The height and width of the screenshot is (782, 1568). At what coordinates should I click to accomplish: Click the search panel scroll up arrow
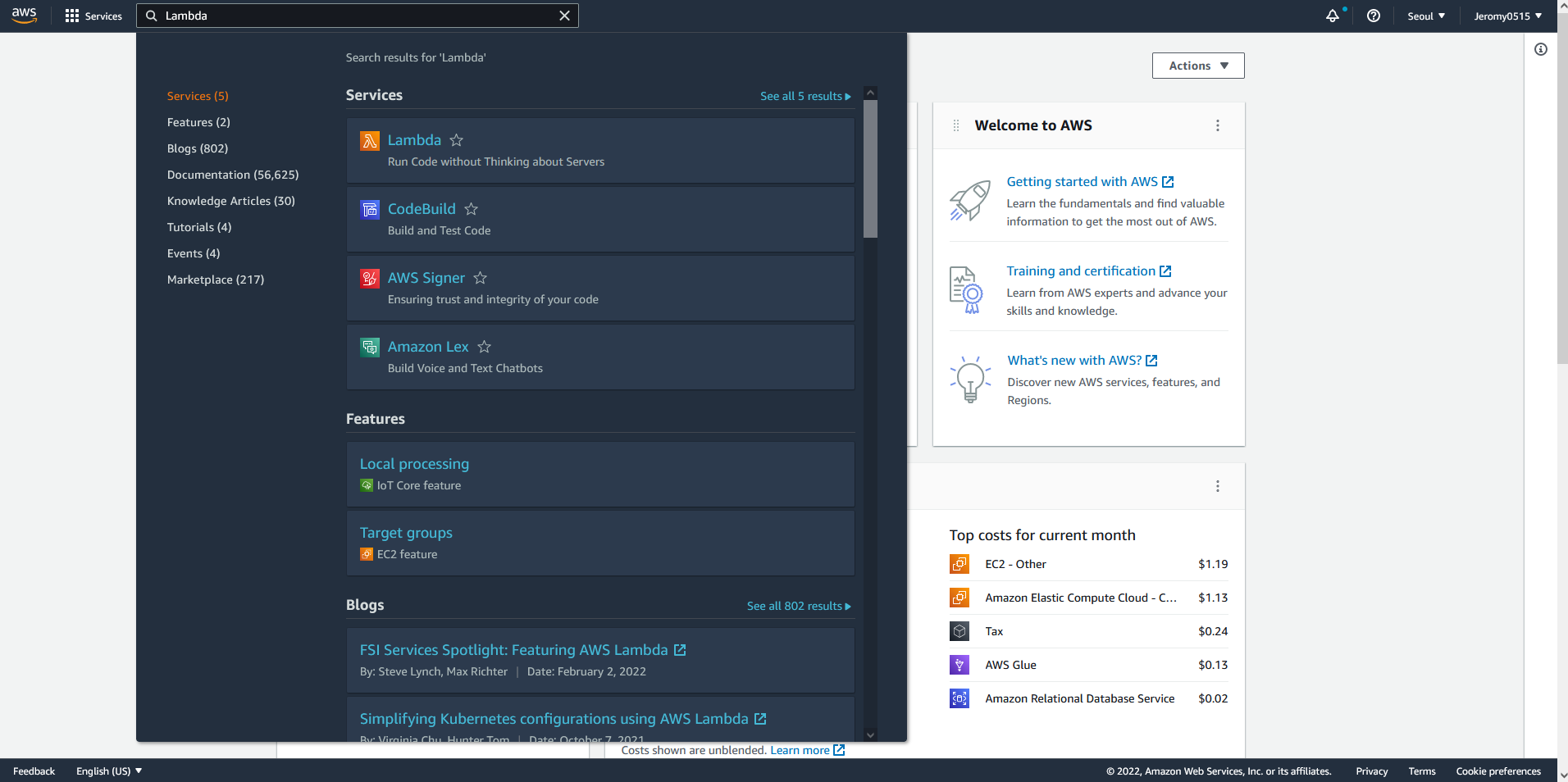(x=871, y=93)
